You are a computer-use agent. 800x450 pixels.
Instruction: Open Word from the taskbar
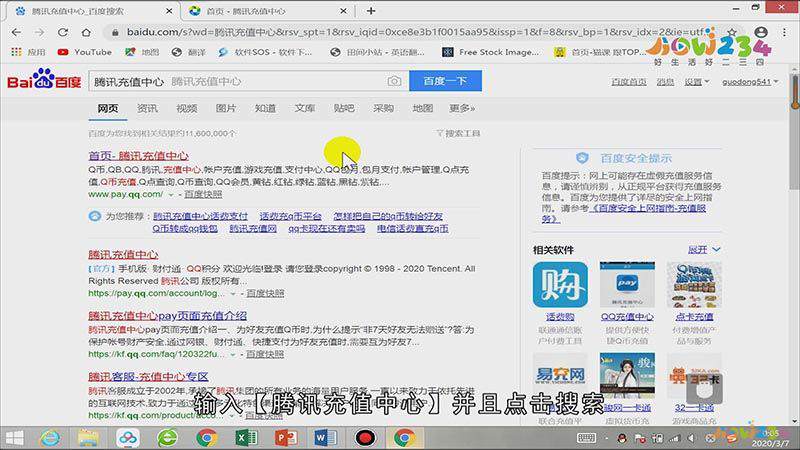coord(325,438)
